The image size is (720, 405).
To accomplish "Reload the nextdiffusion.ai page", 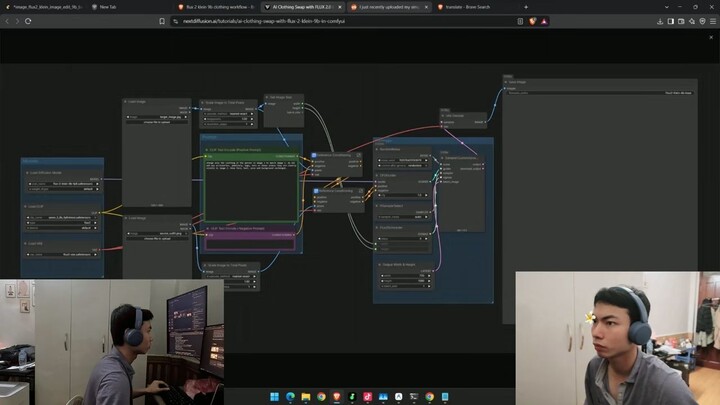I will tap(28, 21).
